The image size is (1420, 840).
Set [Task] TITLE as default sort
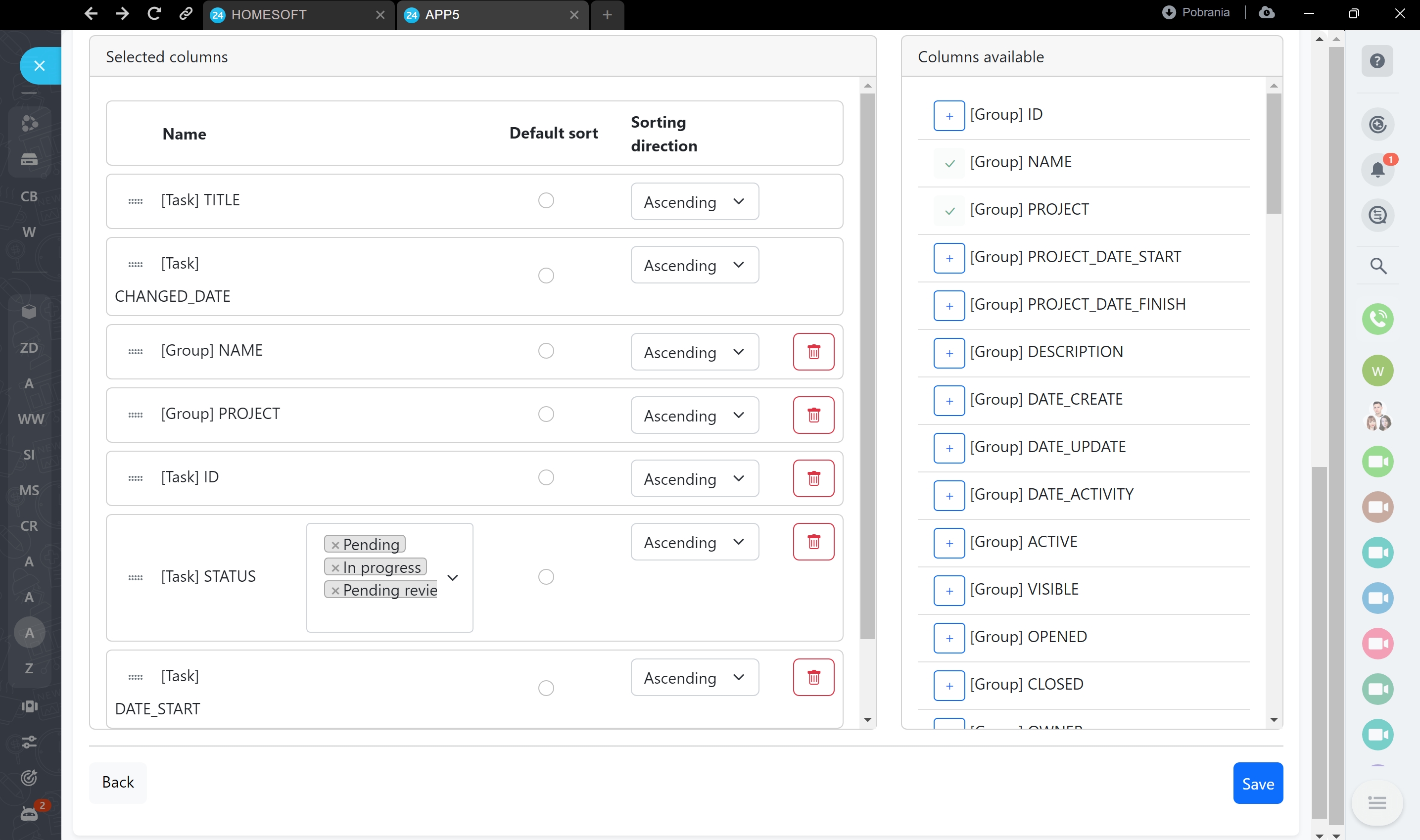pos(546,200)
